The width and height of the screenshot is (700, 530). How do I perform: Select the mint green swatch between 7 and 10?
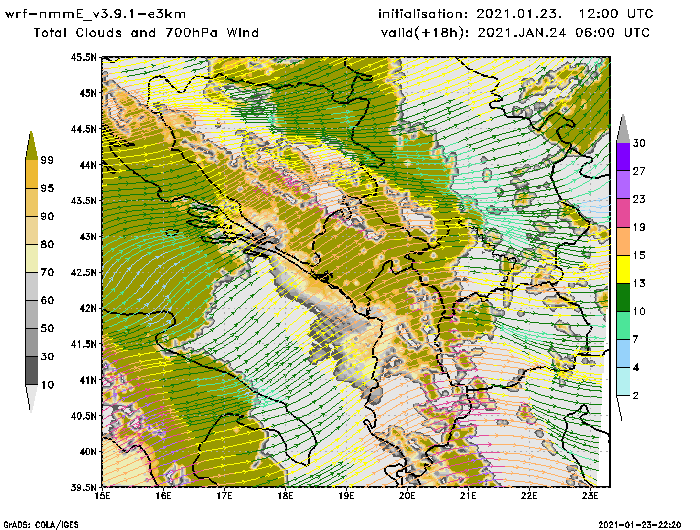[623, 326]
